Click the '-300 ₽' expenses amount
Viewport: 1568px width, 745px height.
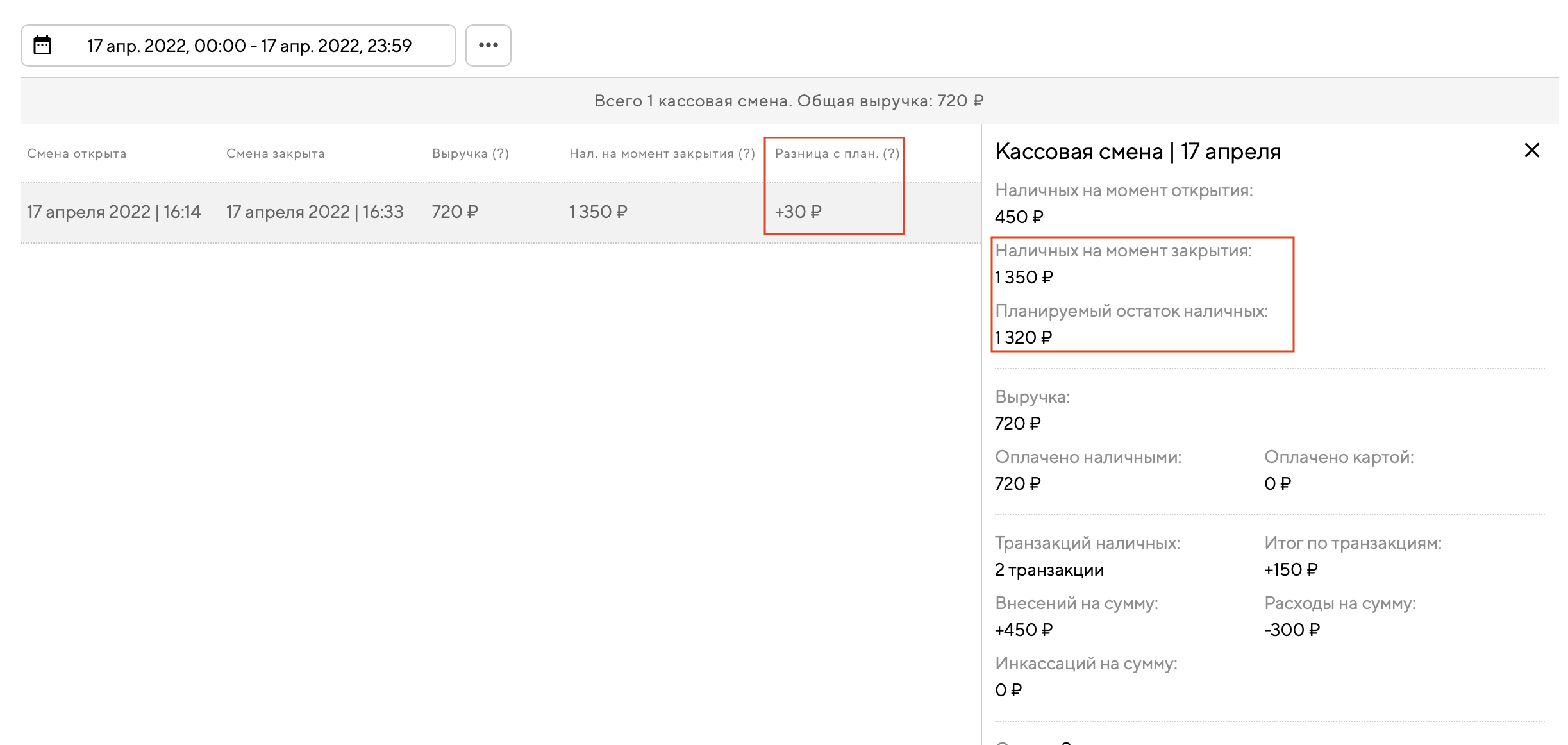point(1291,630)
